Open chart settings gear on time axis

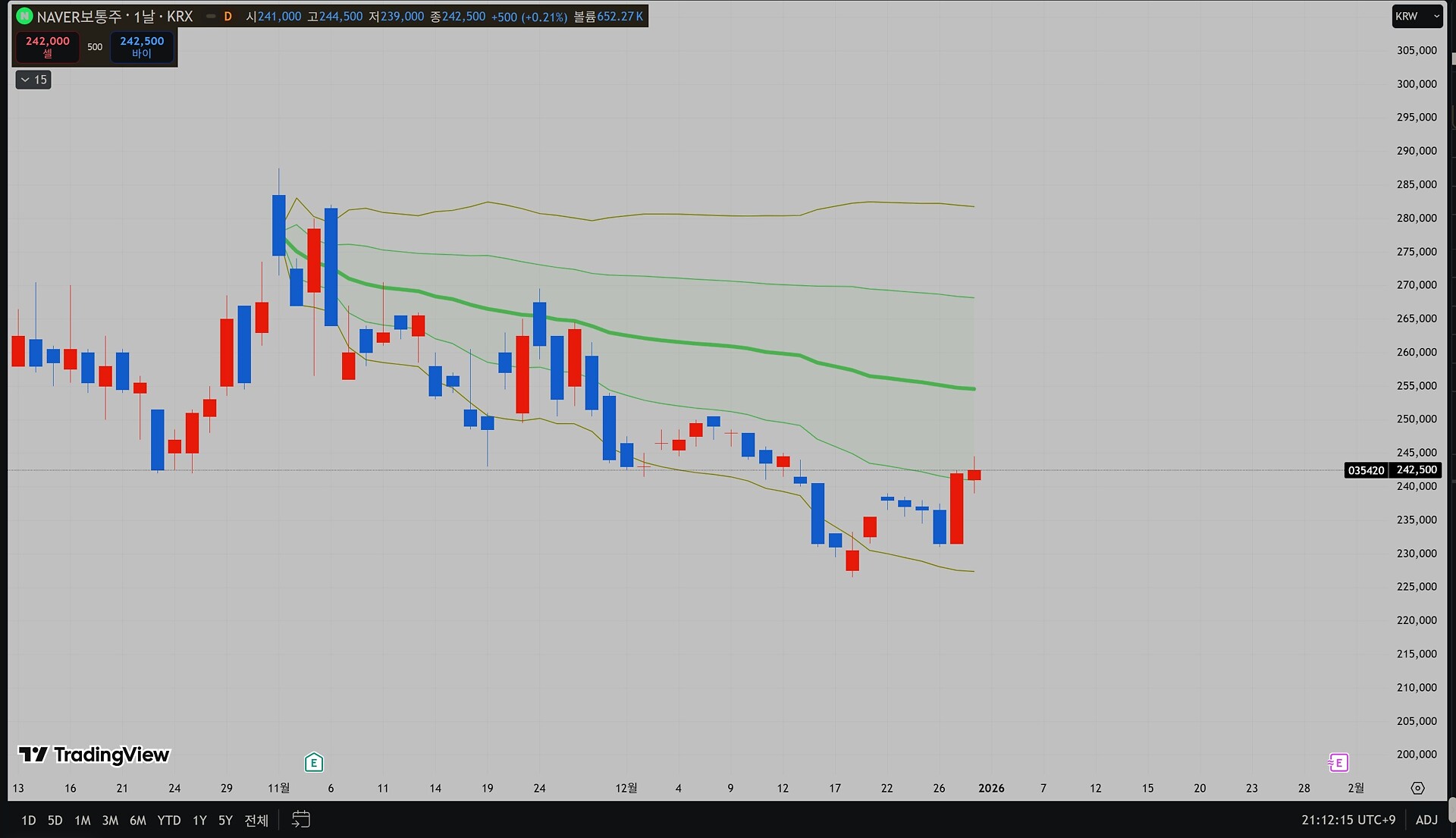coord(1417,788)
